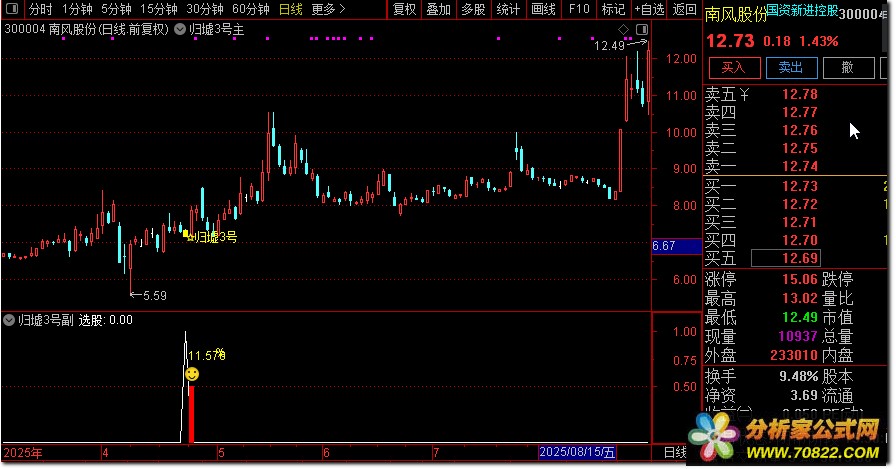Activate the 画线 drawing tool
Image resolution: width=896 pixels, height=469 pixels.
click(x=543, y=9)
